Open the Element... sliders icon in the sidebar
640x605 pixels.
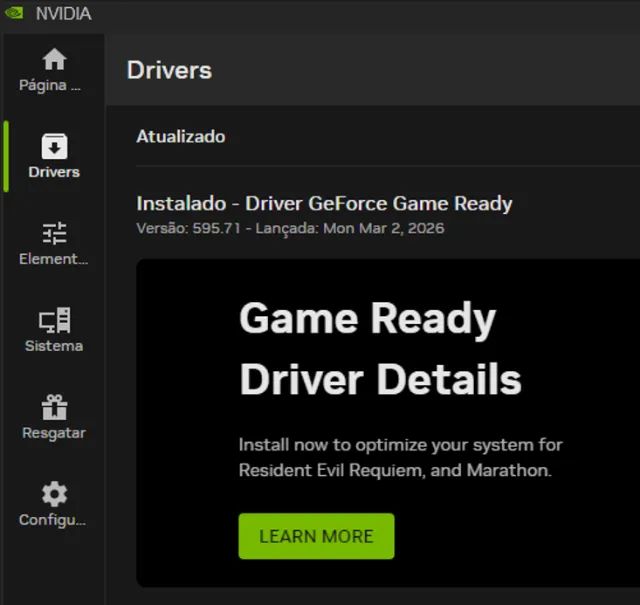[x=54, y=233]
